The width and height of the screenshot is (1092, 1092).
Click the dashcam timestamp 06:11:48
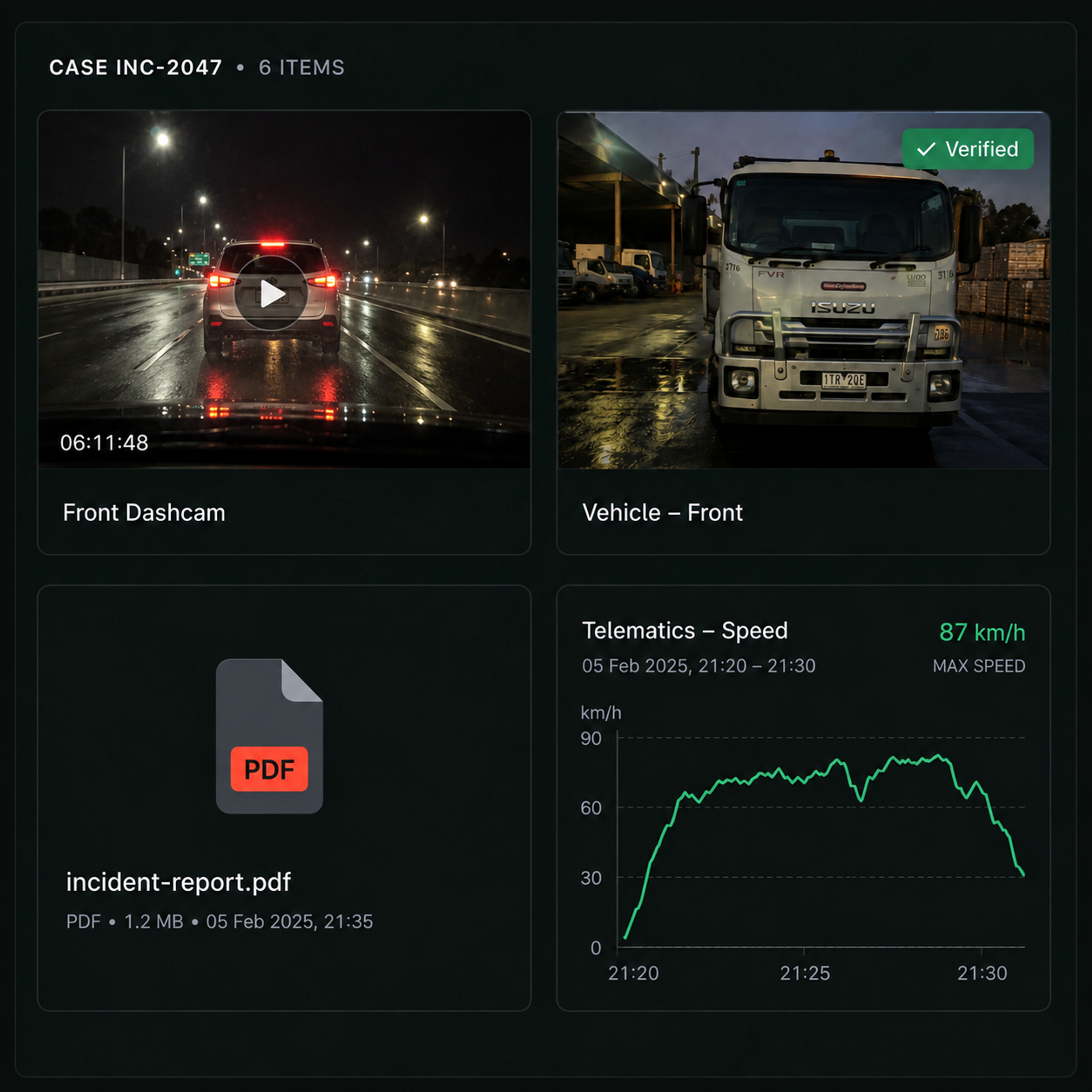coord(105,442)
